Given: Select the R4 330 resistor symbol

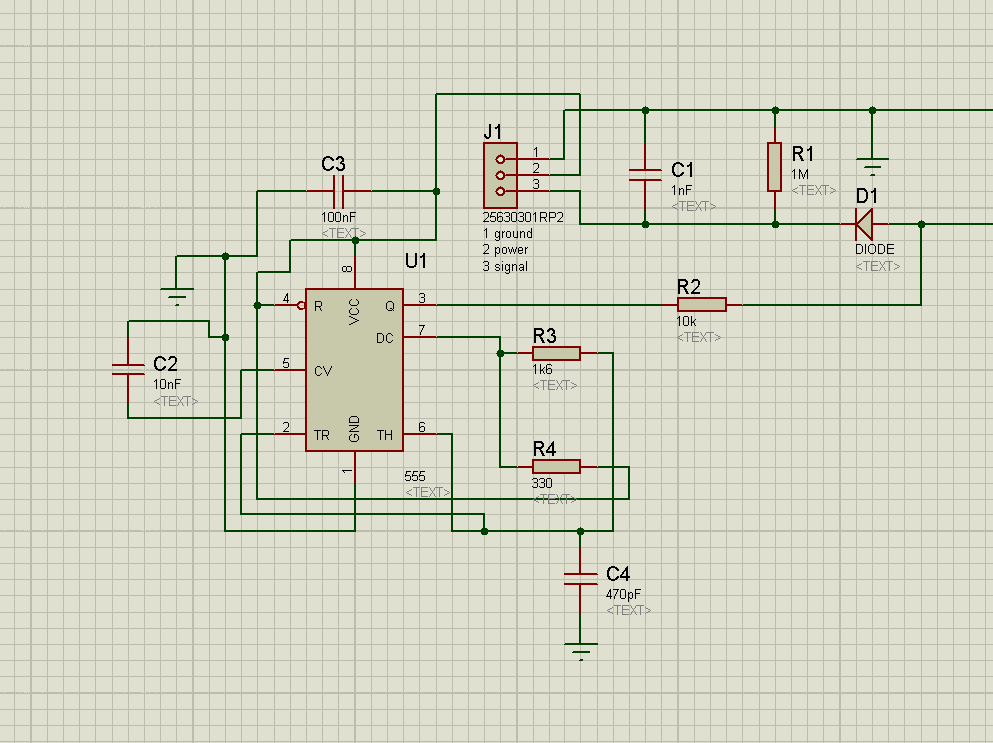Looking at the screenshot, I should (x=557, y=465).
